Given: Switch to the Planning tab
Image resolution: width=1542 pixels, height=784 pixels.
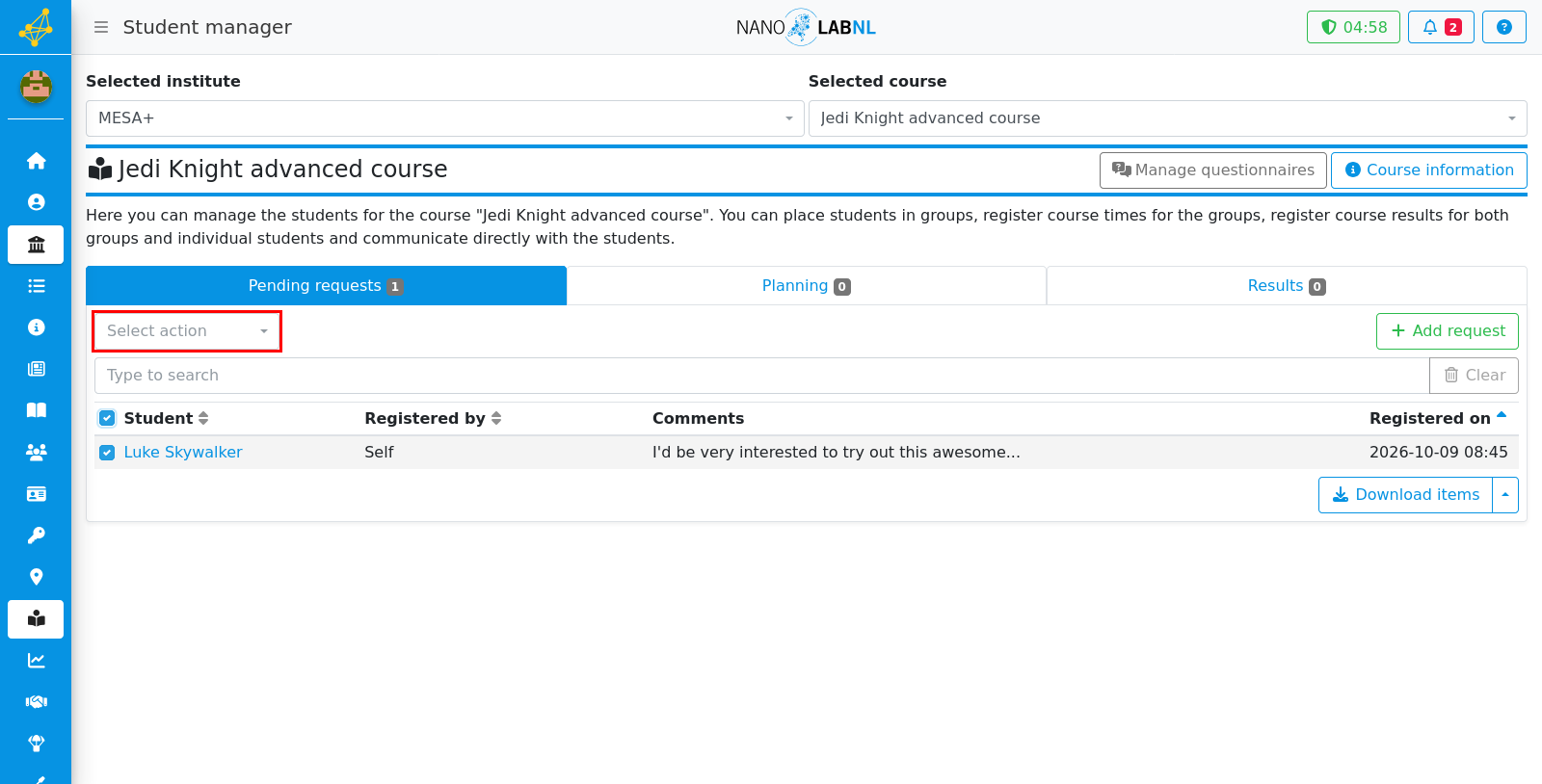Looking at the screenshot, I should point(807,286).
